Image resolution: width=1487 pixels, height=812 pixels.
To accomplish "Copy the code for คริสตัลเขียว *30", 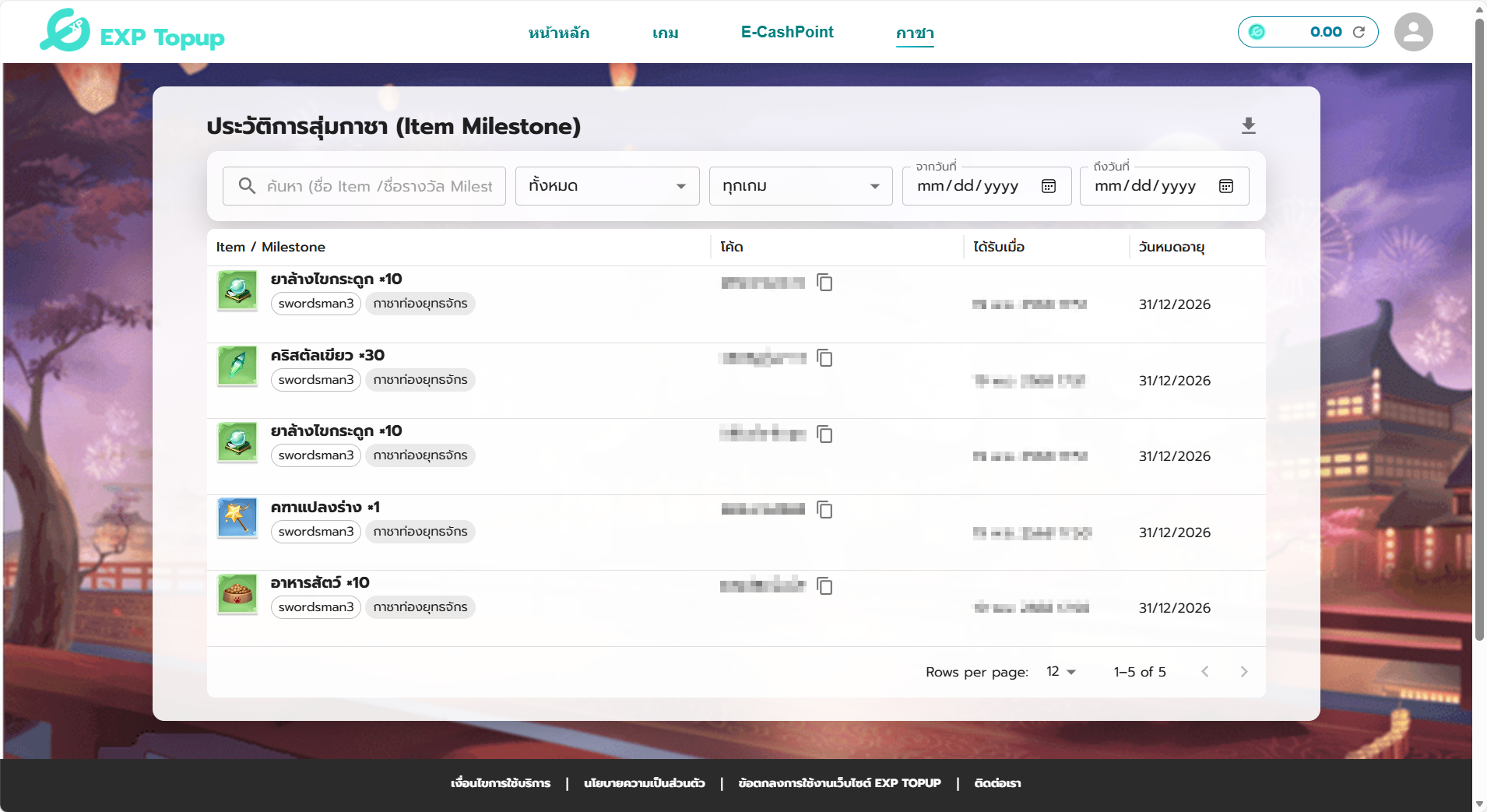I will coord(824,358).
